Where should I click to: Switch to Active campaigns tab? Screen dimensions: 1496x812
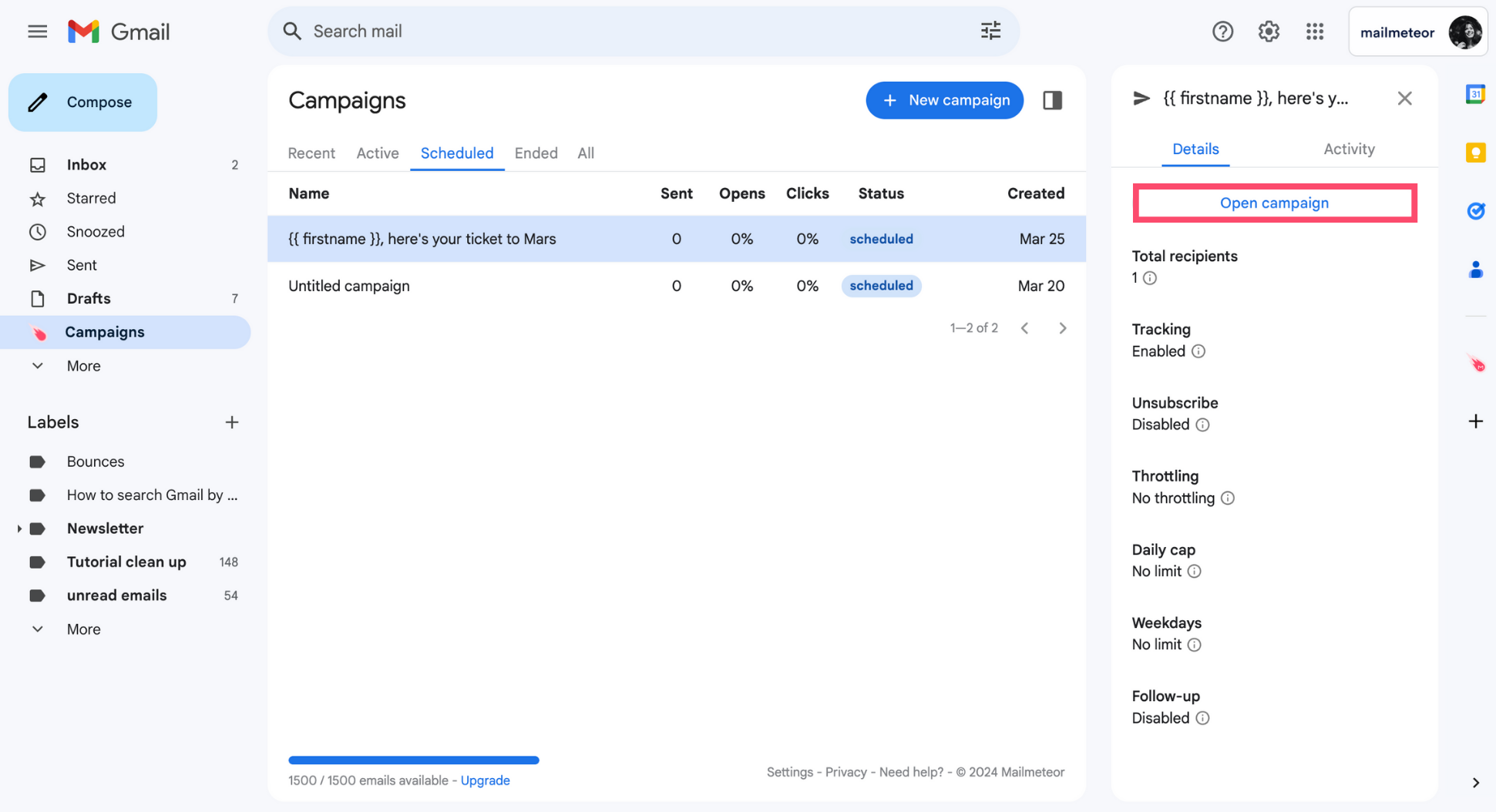click(x=378, y=153)
